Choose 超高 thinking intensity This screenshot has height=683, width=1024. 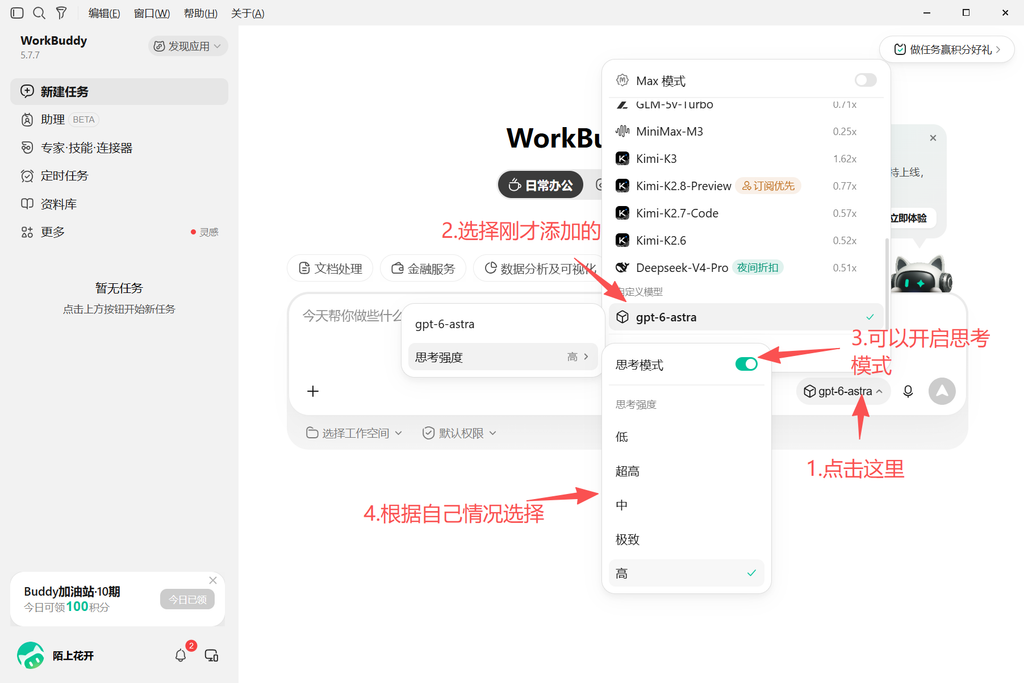pyautogui.click(x=686, y=471)
